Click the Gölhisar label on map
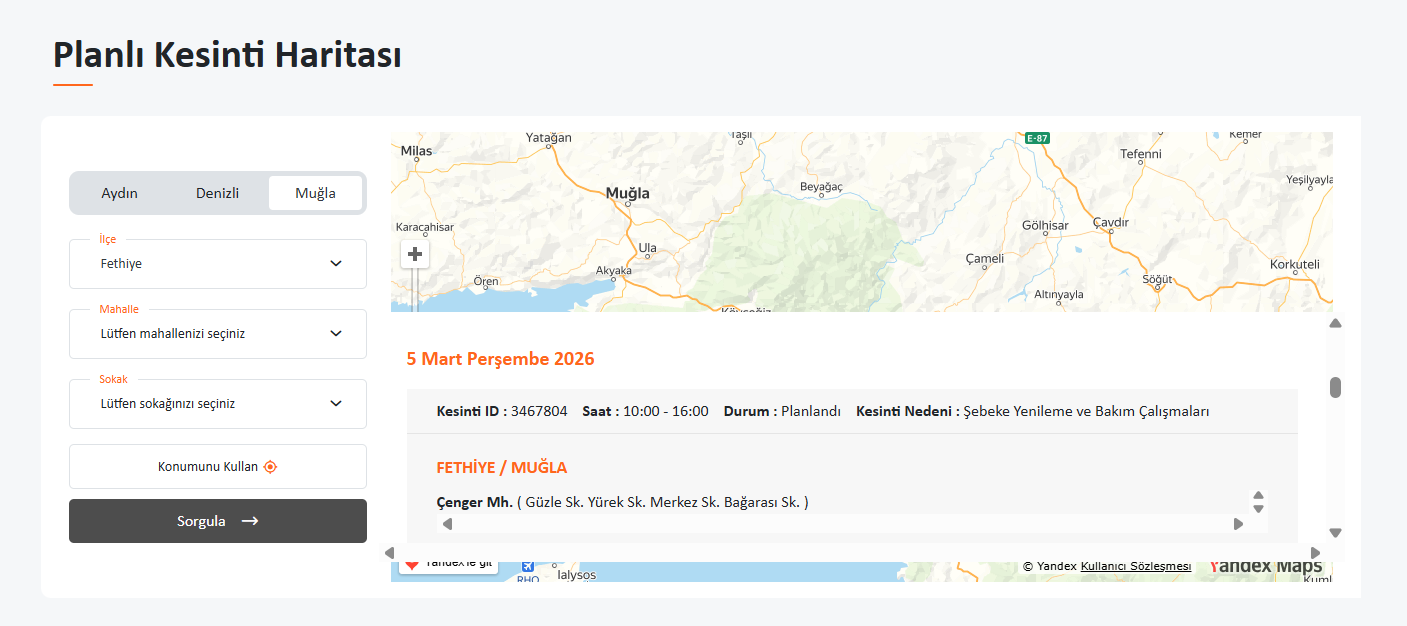The height and width of the screenshot is (626, 1407). (1045, 225)
